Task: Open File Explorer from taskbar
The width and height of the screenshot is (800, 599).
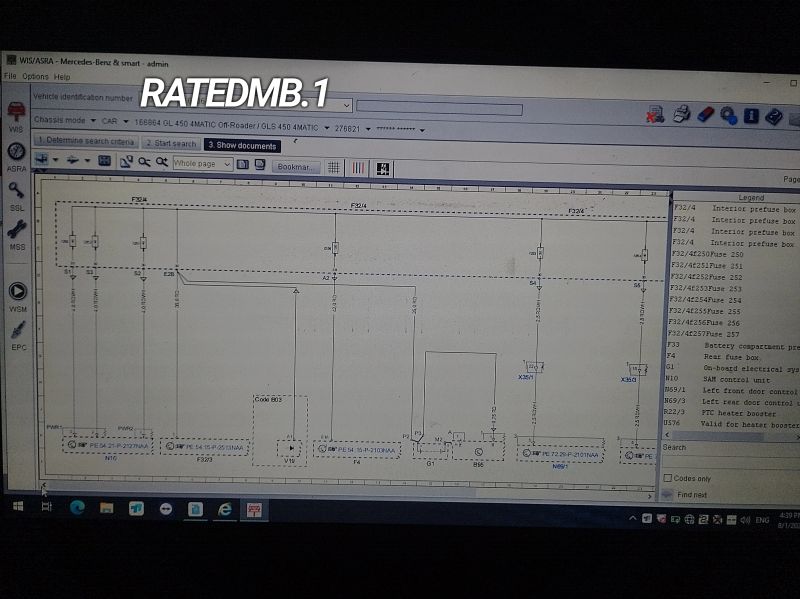Action: tap(107, 508)
